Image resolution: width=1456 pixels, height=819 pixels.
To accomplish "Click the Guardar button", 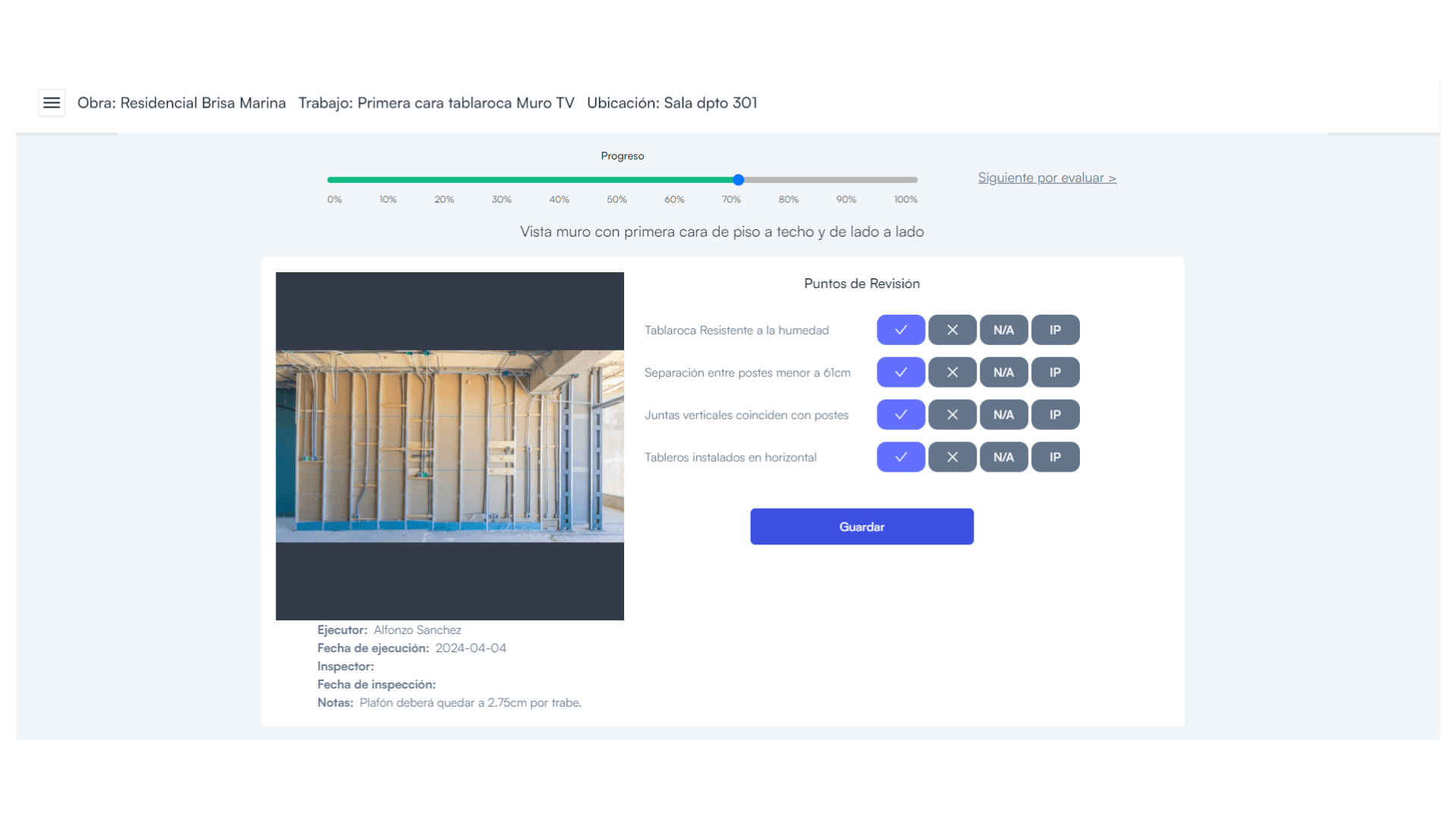I will [x=861, y=526].
